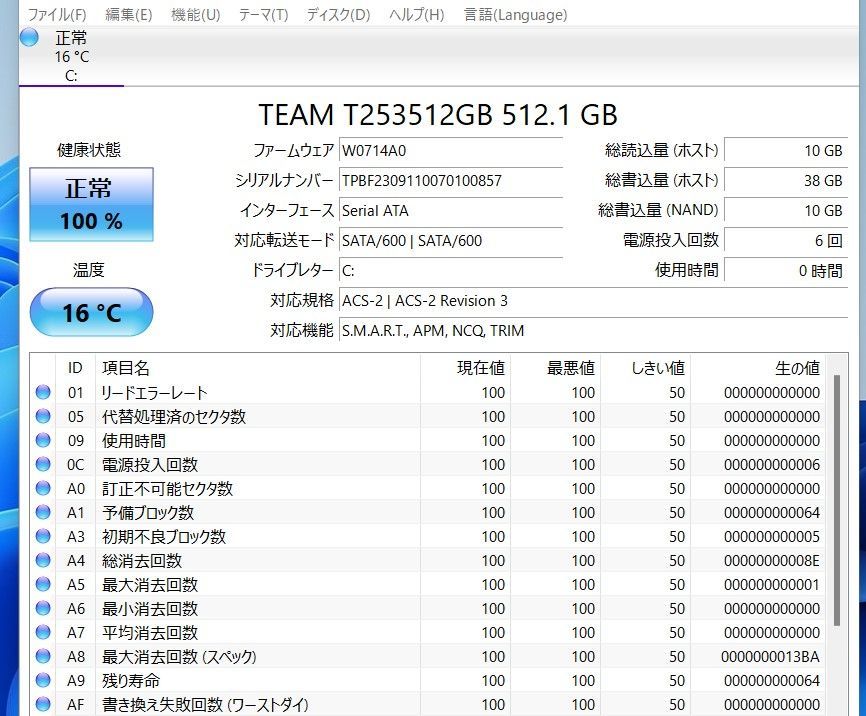The width and height of the screenshot is (866, 716).
Task: Select the 平均消去回数 row name
Action: click(150, 633)
